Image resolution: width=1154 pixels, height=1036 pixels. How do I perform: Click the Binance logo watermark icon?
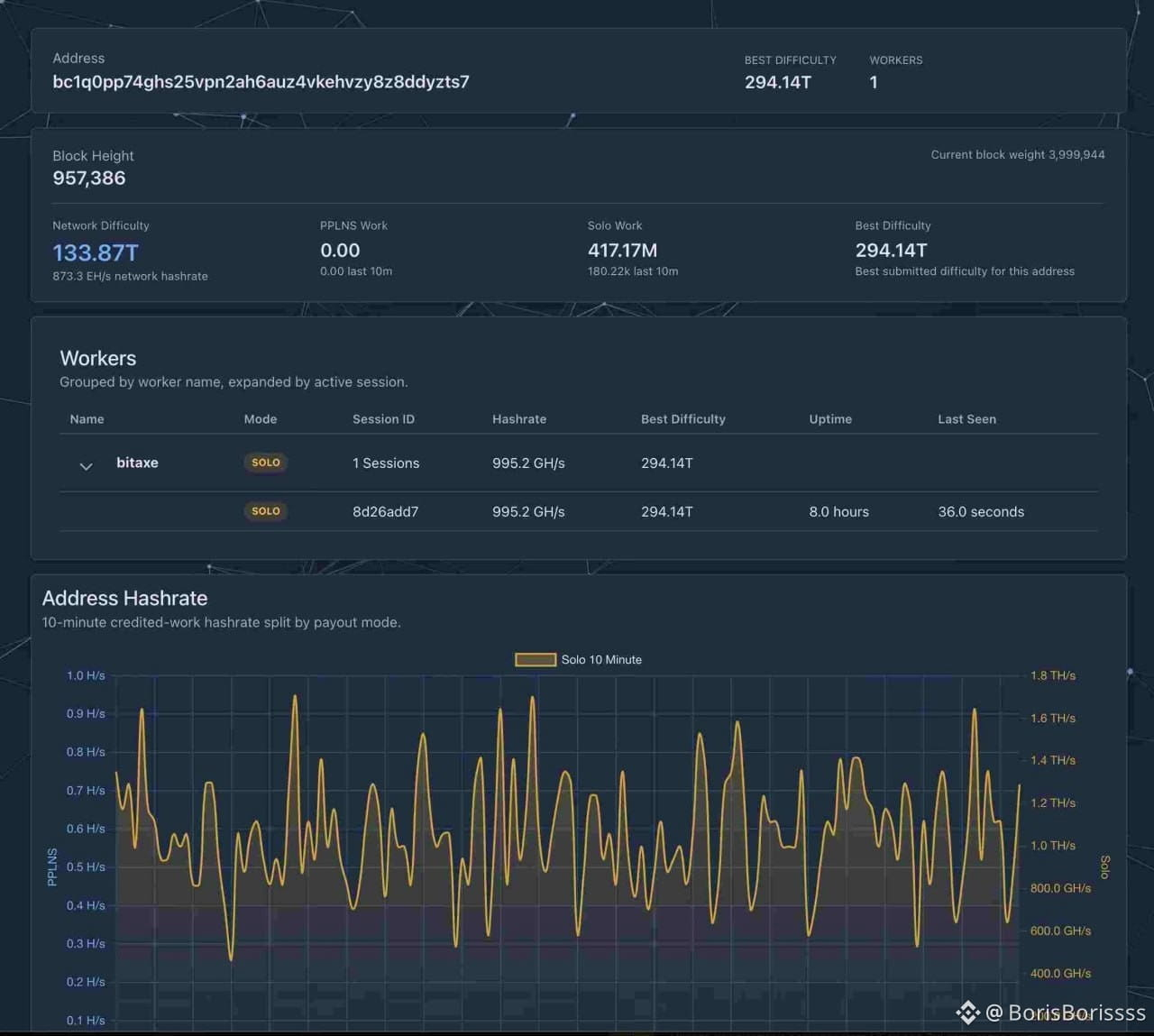pos(967,1013)
